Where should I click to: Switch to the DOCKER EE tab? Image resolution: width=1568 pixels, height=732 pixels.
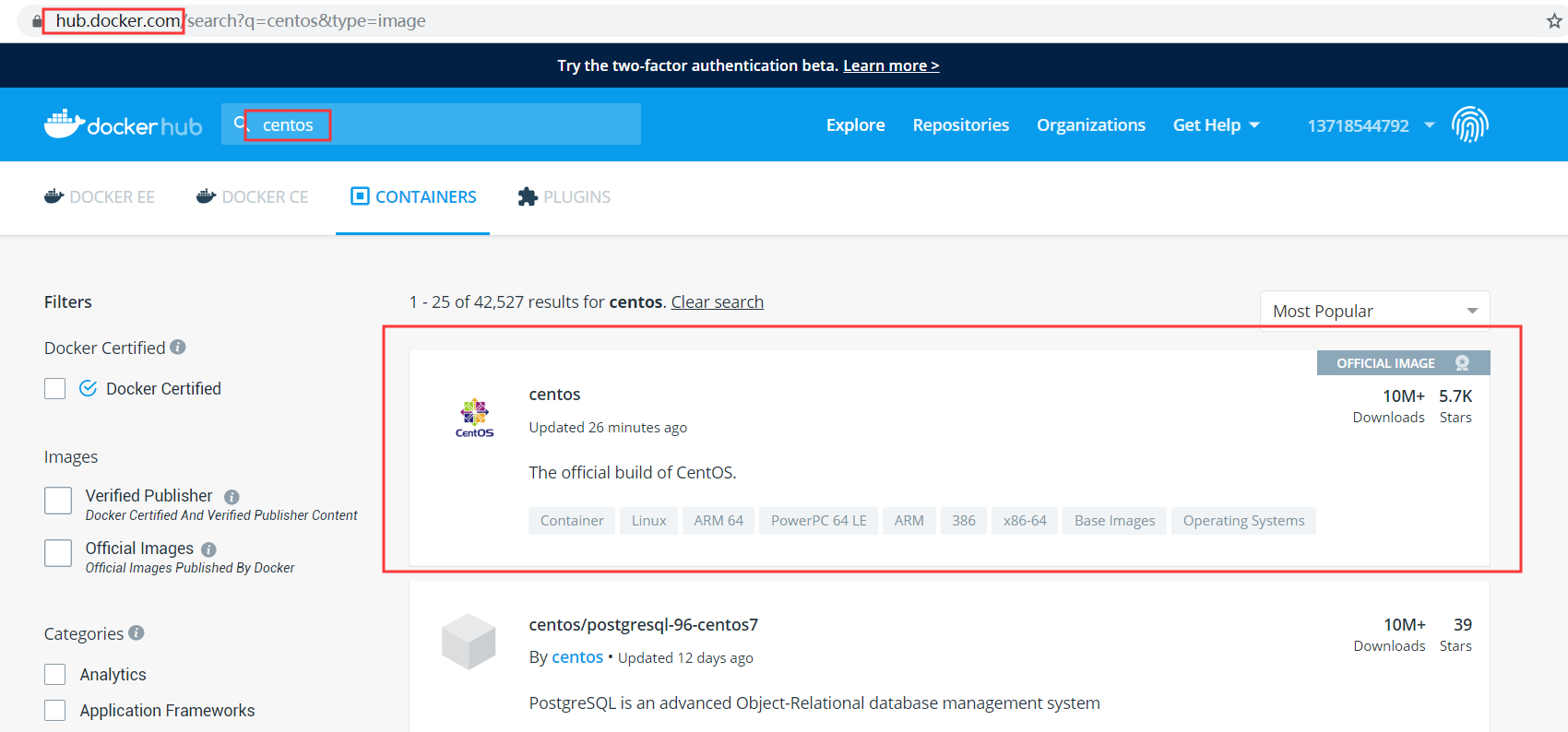click(x=100, y=196)
